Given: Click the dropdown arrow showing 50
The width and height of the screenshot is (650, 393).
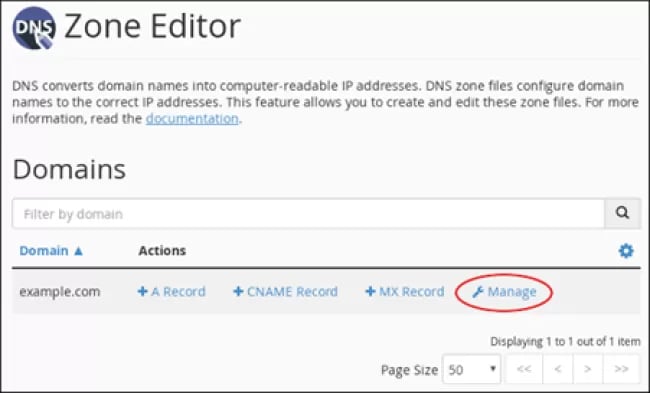Looking at the screenshot, I should point(493,368).
